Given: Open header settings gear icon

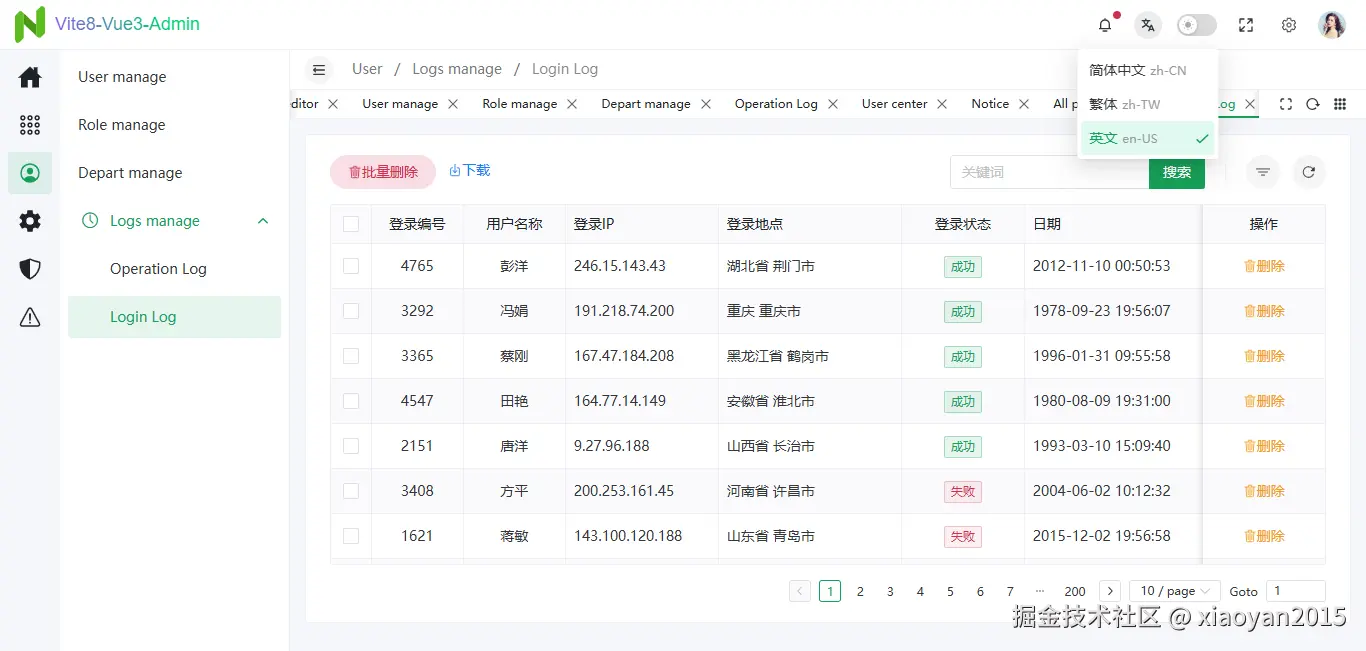Looking at the screenshot, I should 1289,25.
